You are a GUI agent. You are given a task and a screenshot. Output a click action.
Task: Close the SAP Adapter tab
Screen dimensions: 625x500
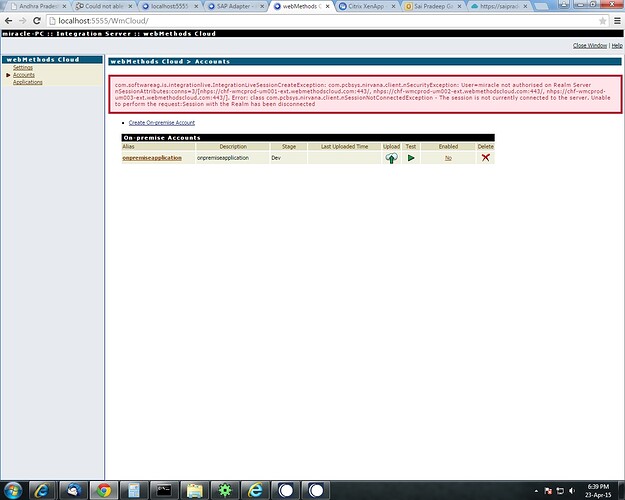pos(262,6)
